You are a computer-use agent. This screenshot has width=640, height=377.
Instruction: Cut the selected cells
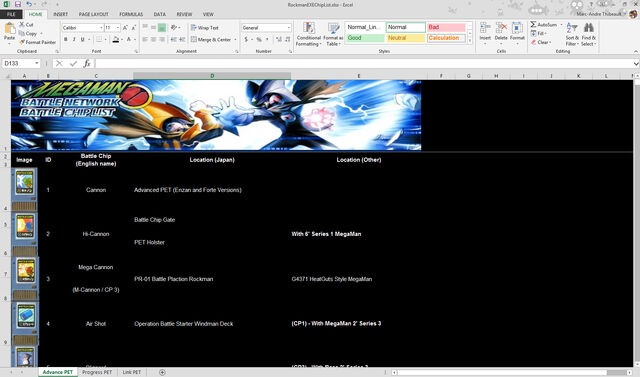pyautogui.click(x=26, y=25)
